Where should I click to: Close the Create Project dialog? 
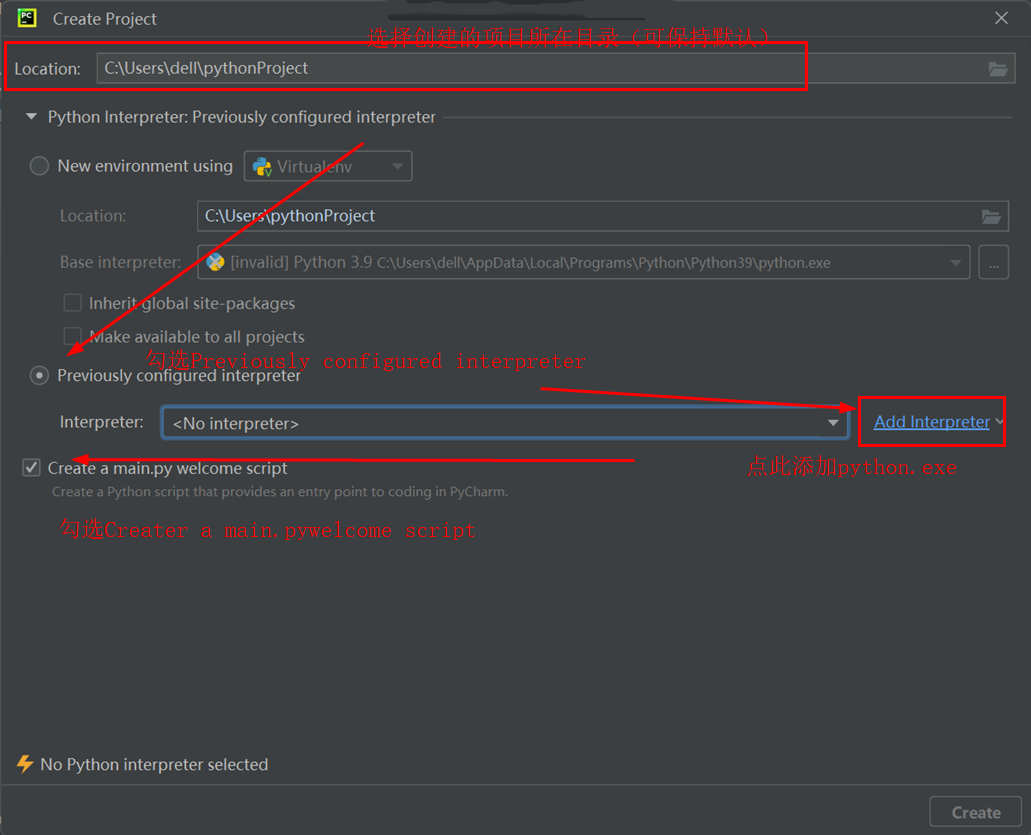1001,18
